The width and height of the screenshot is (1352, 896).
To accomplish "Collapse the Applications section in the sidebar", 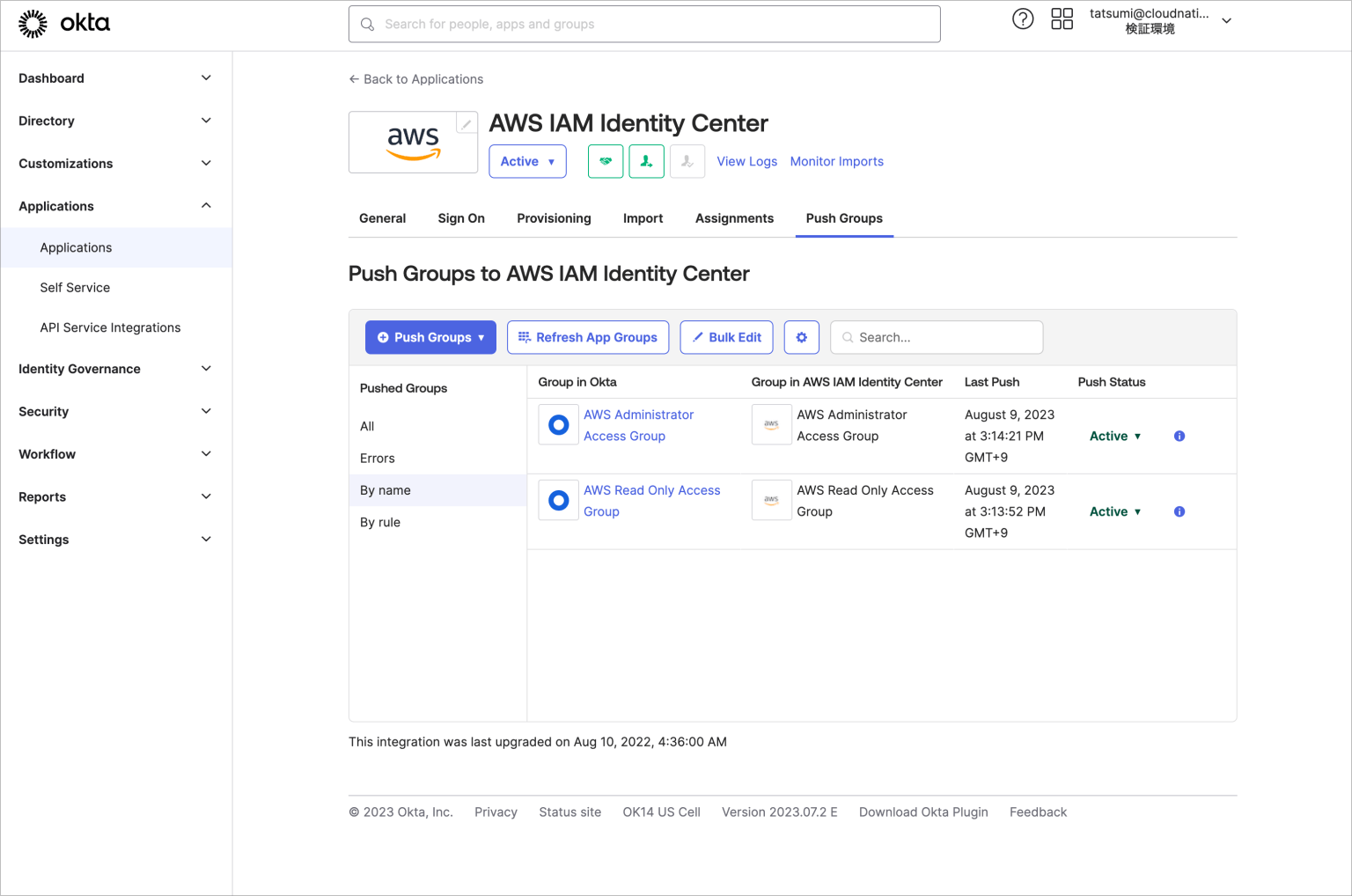I will (x=205, y=206).
